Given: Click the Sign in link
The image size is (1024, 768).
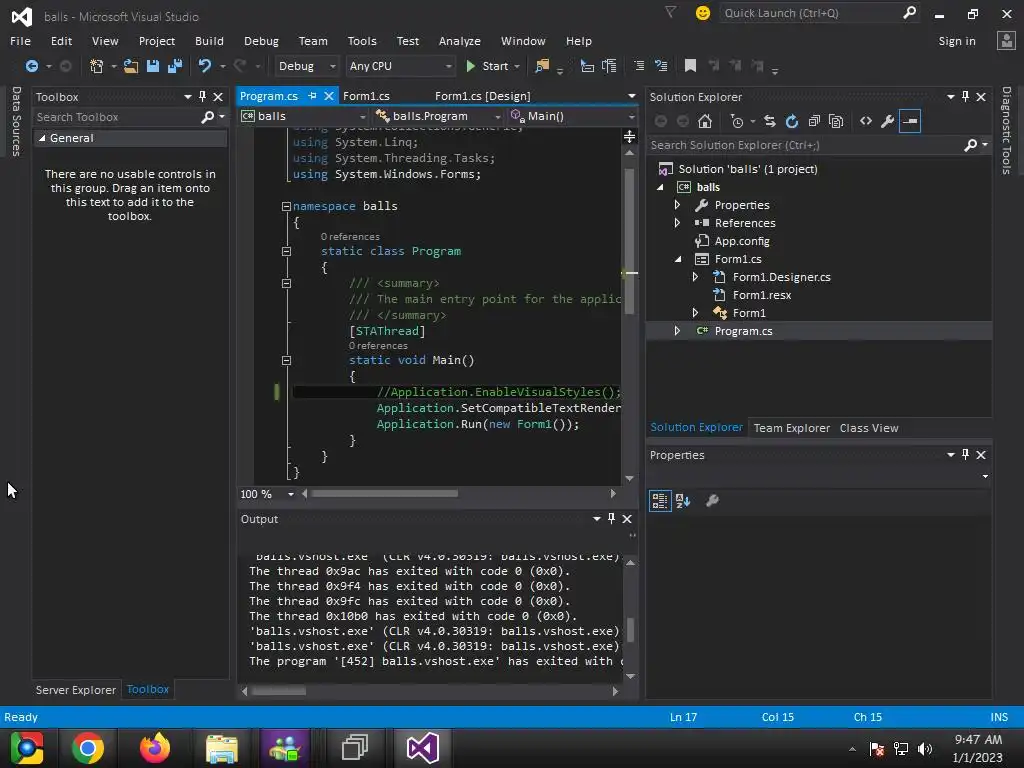Looking at the screenshot, I should pos(957,40).
